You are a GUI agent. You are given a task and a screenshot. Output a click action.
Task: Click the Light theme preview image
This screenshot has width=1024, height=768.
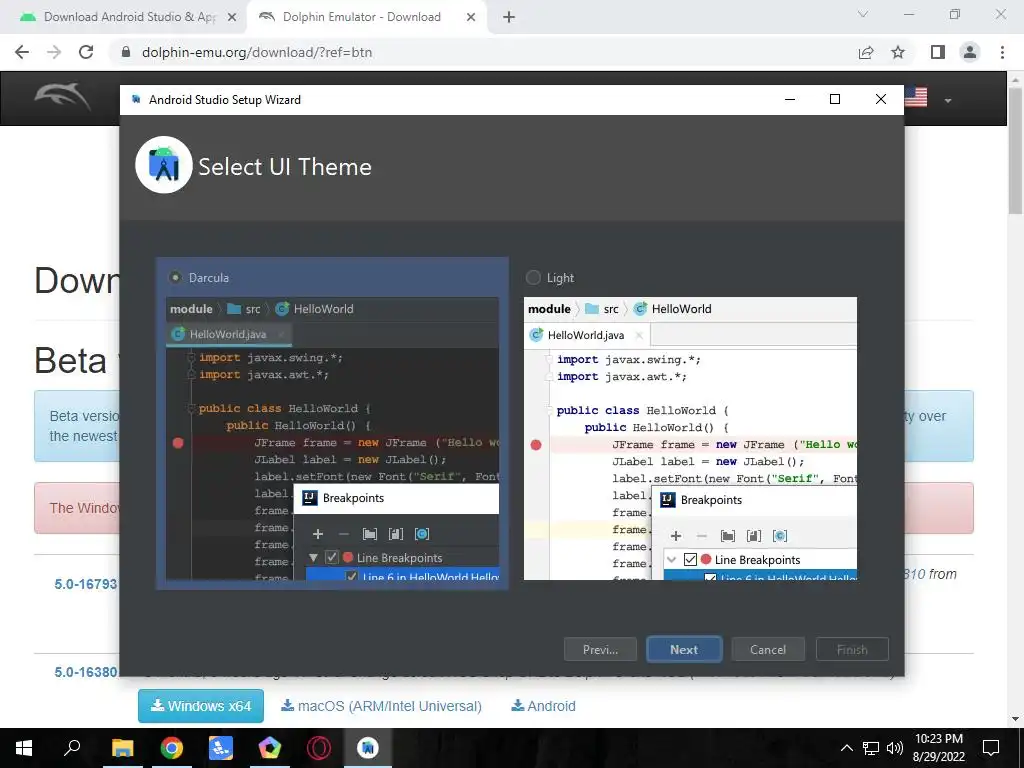tap(690, 439)
